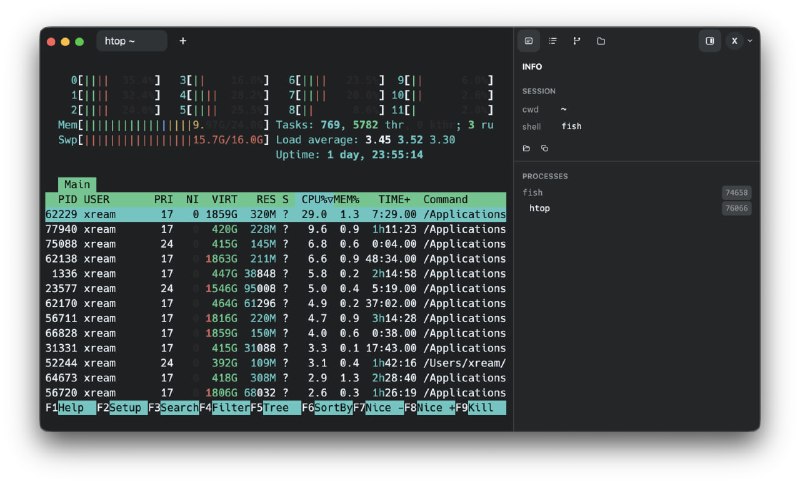
Task: Click the 74658 PID badge
Action: pyautogui.click(x=736, y=192)
